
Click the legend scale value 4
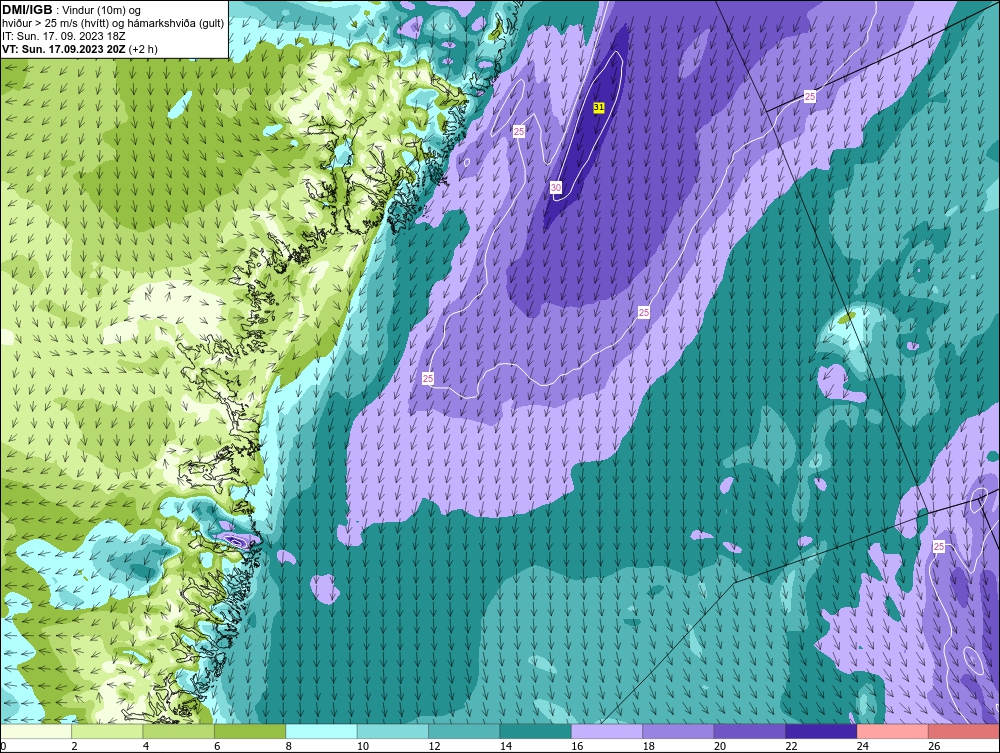(x=146, y=746)
